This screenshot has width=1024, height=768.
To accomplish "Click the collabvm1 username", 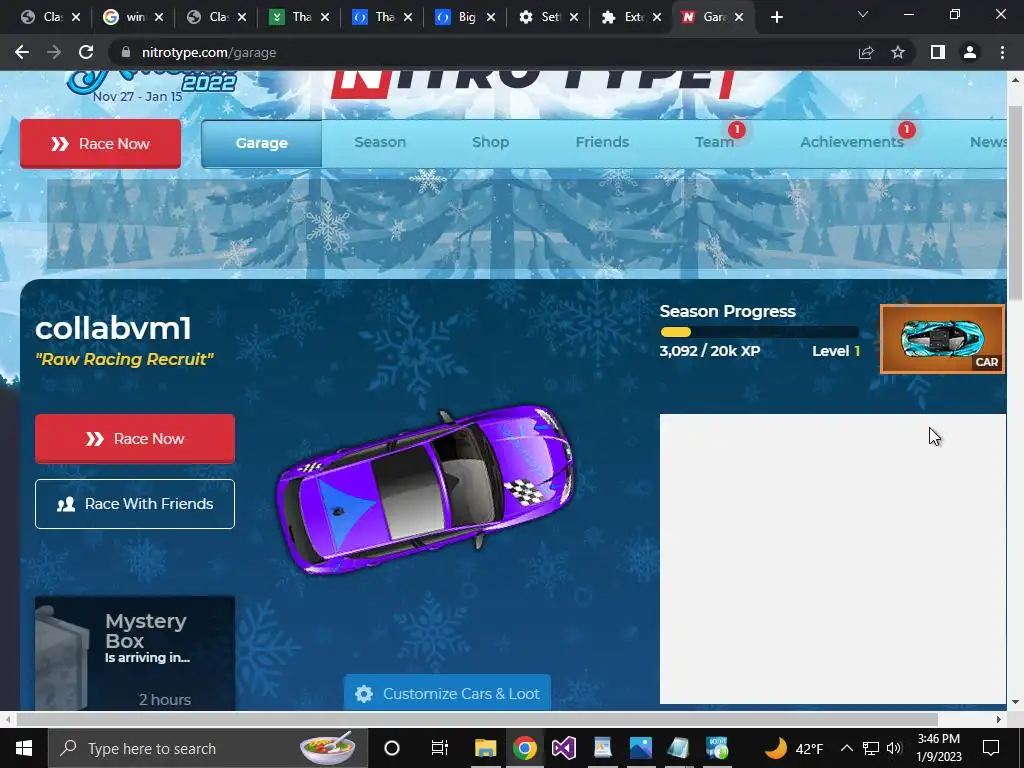I will (x=113, y=328).
